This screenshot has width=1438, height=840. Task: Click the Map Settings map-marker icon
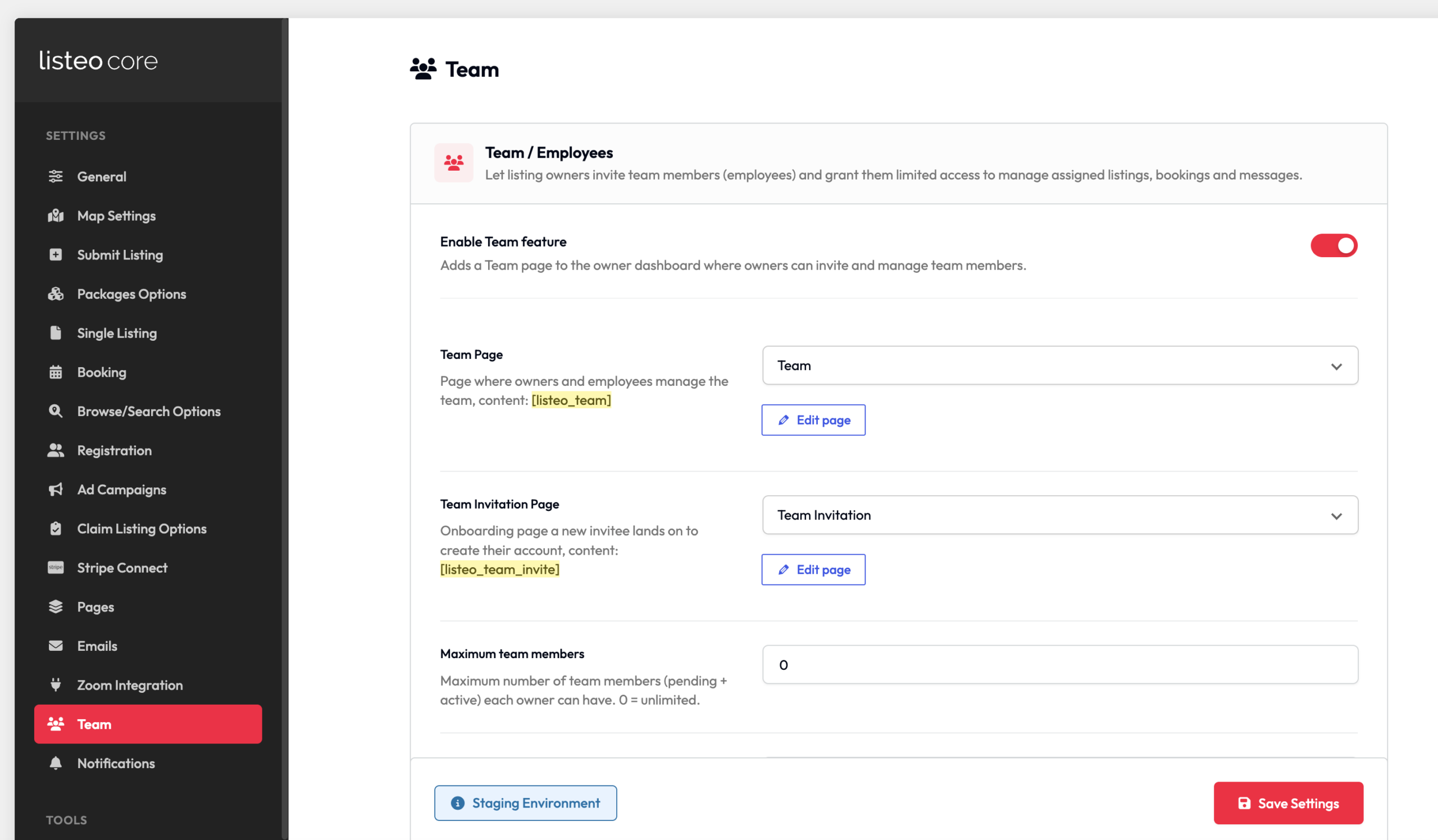click(56, 216)
